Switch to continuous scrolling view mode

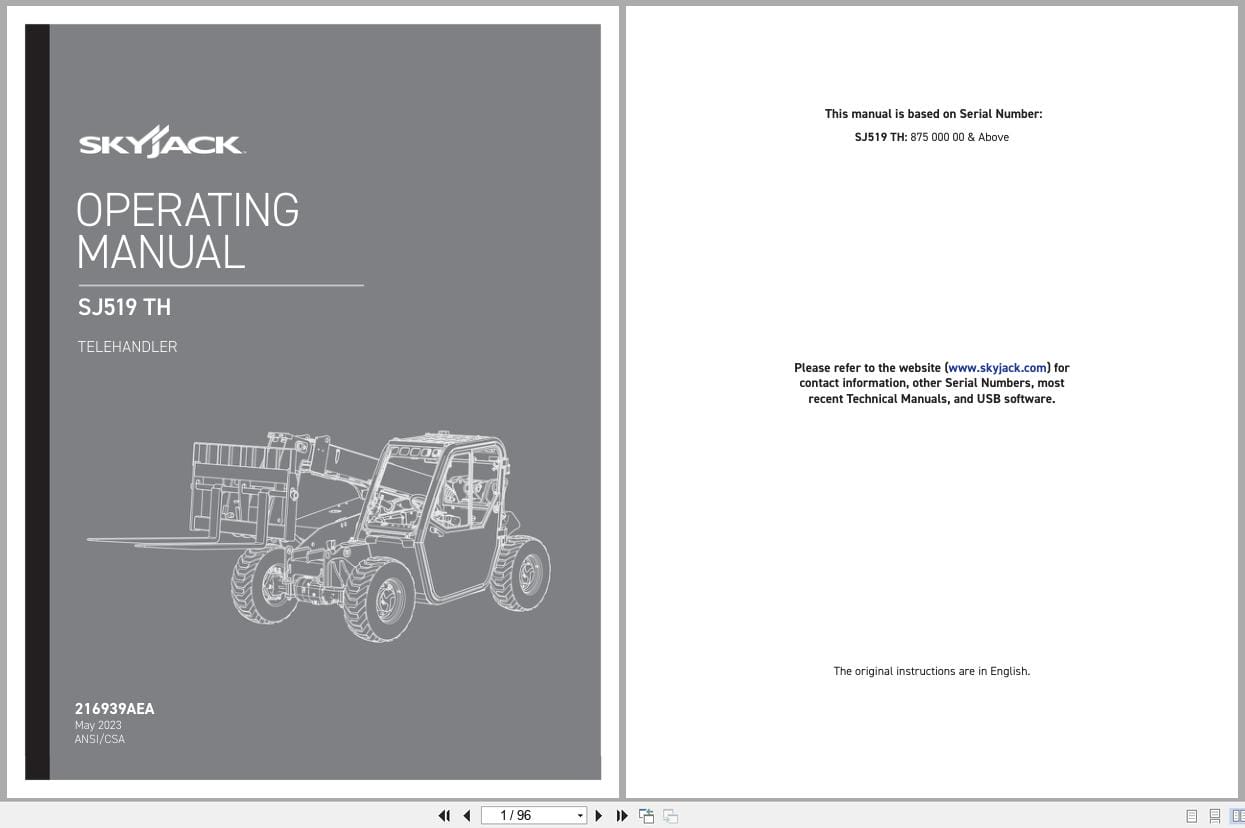(x=1214, y=816)
